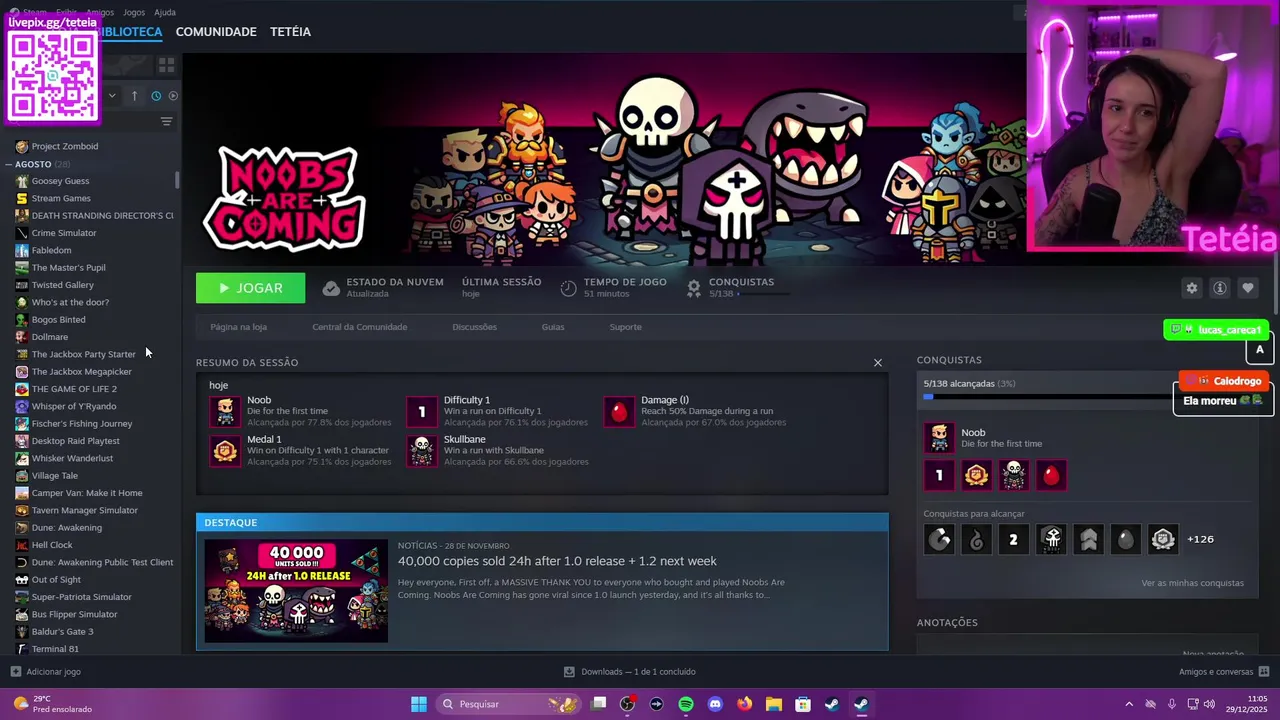Select Baldur's Gate 3 in the library
Viewport: 1280px width, 720px height.
click(62, 632)
